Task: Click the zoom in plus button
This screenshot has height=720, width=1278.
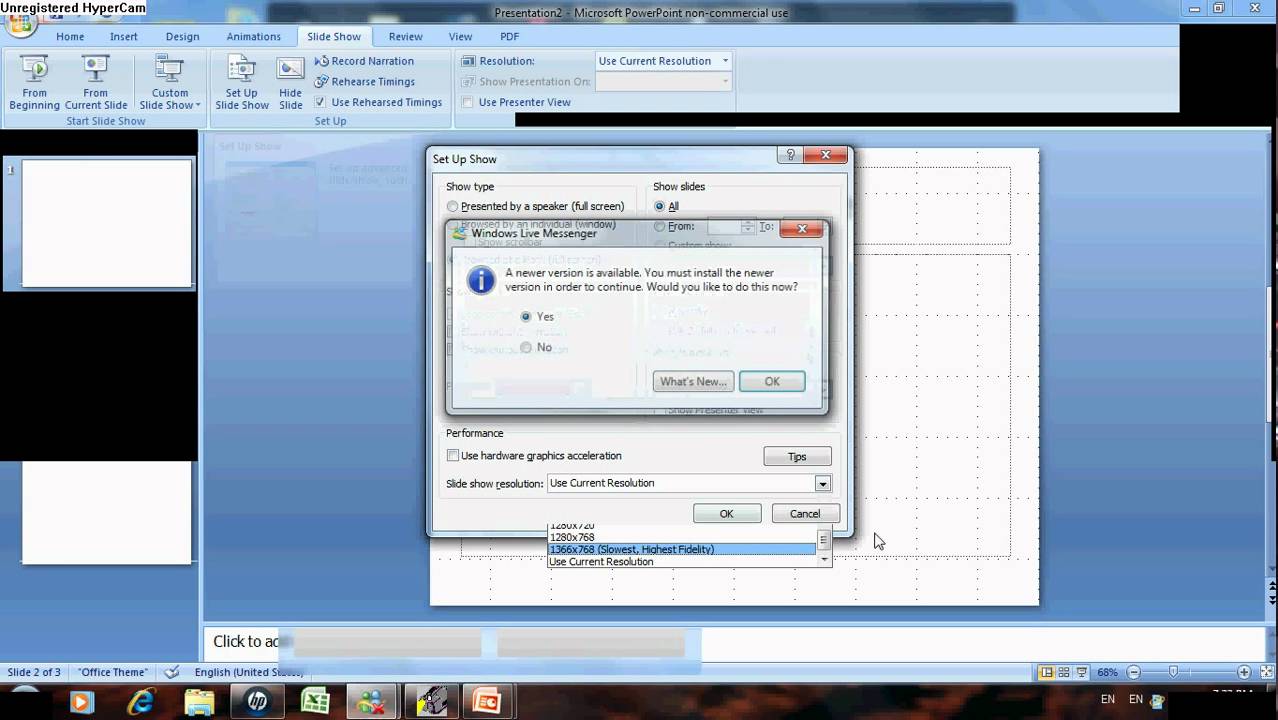Action: tap(1244, 672)
